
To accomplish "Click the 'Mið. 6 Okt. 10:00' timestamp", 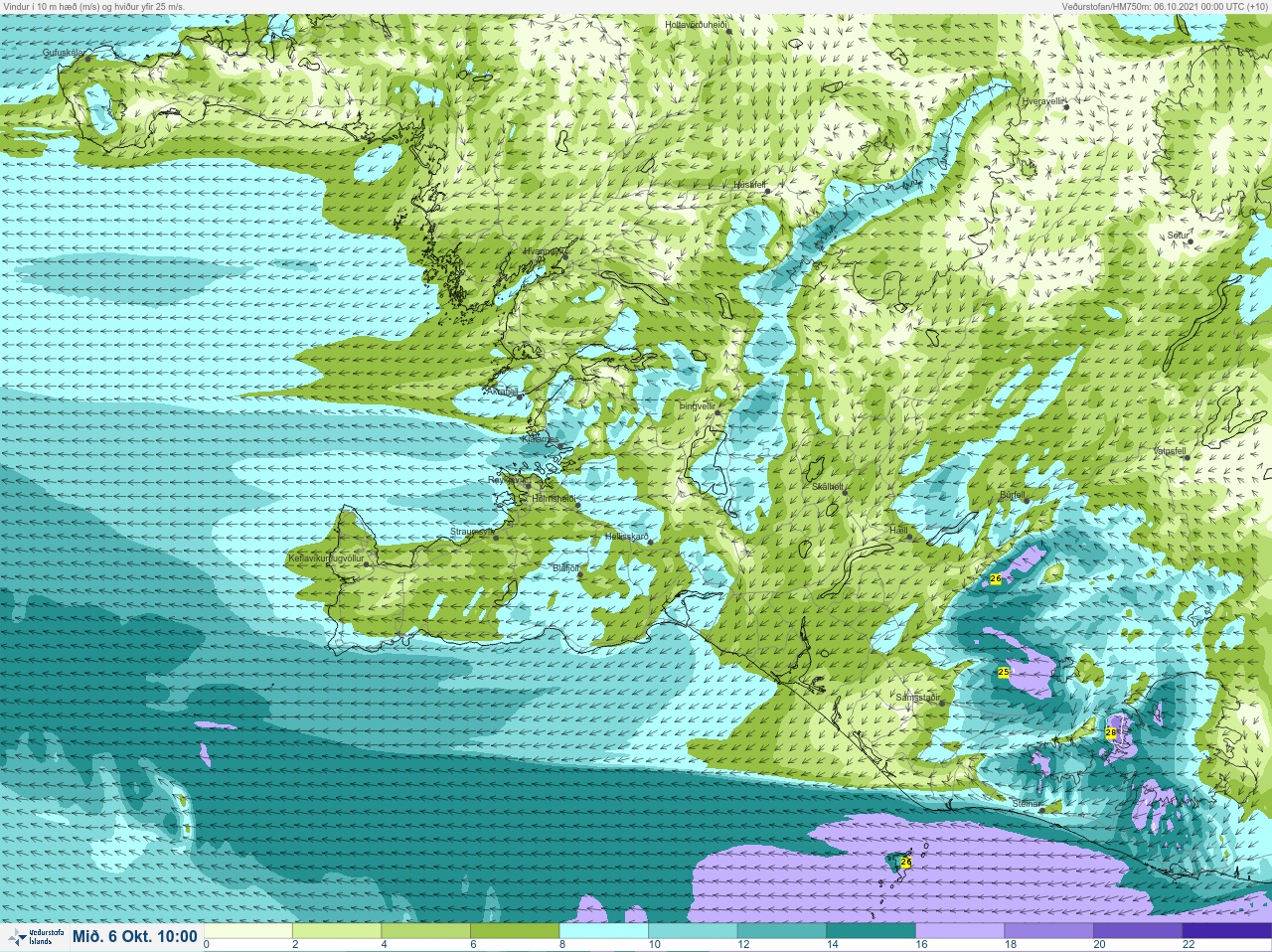I will pos(135,937).
